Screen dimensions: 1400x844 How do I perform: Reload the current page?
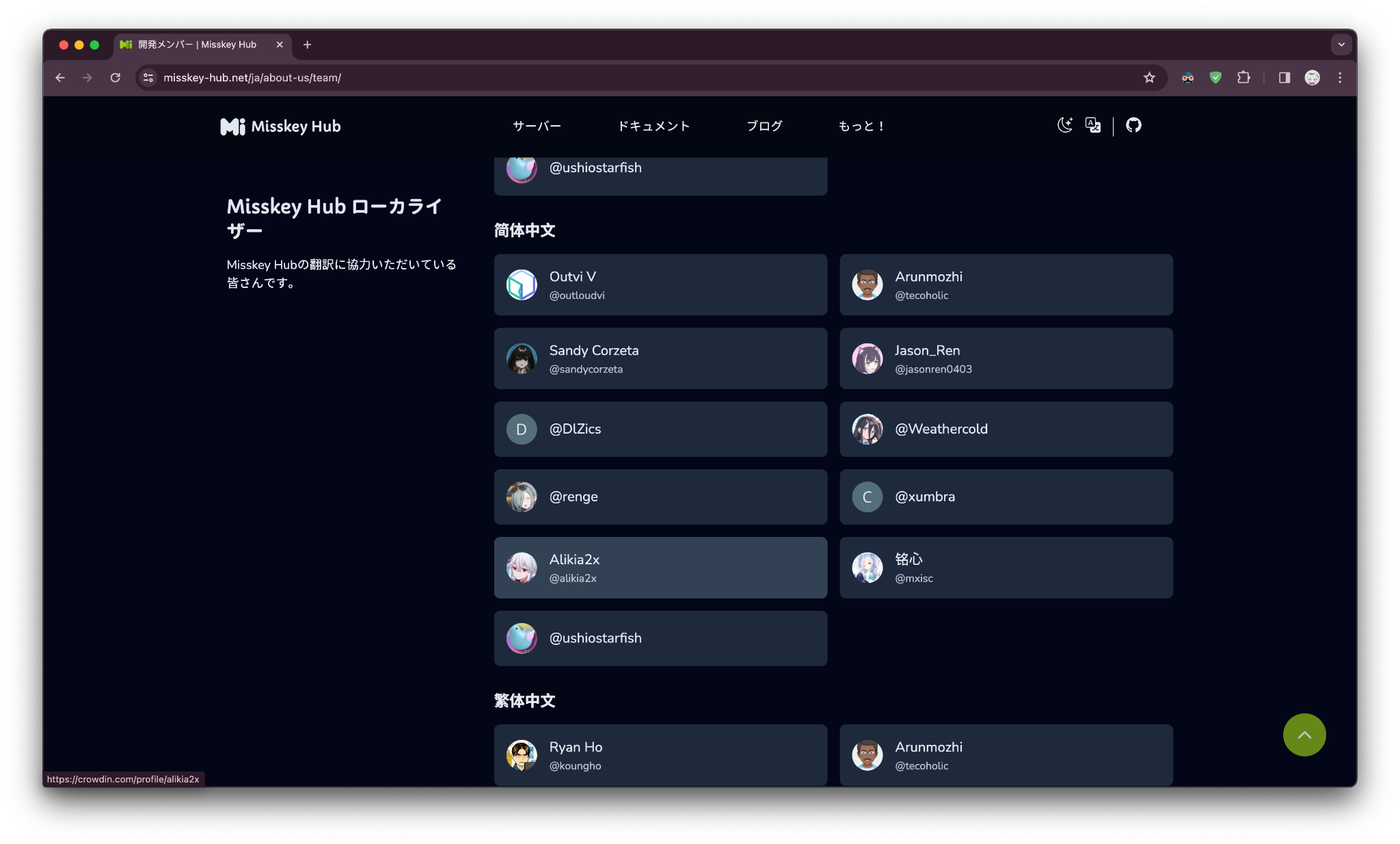click(x=116, y=78)
